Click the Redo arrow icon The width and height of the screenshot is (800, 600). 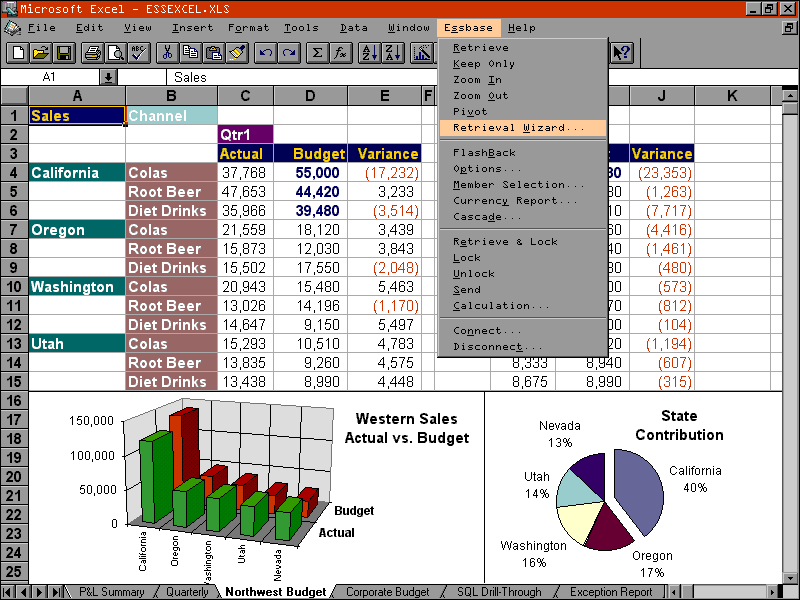289,53
